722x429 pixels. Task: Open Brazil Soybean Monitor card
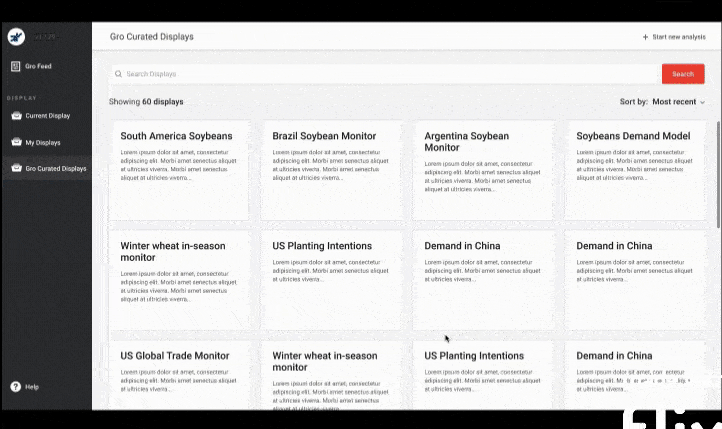[x=331, y=170]
